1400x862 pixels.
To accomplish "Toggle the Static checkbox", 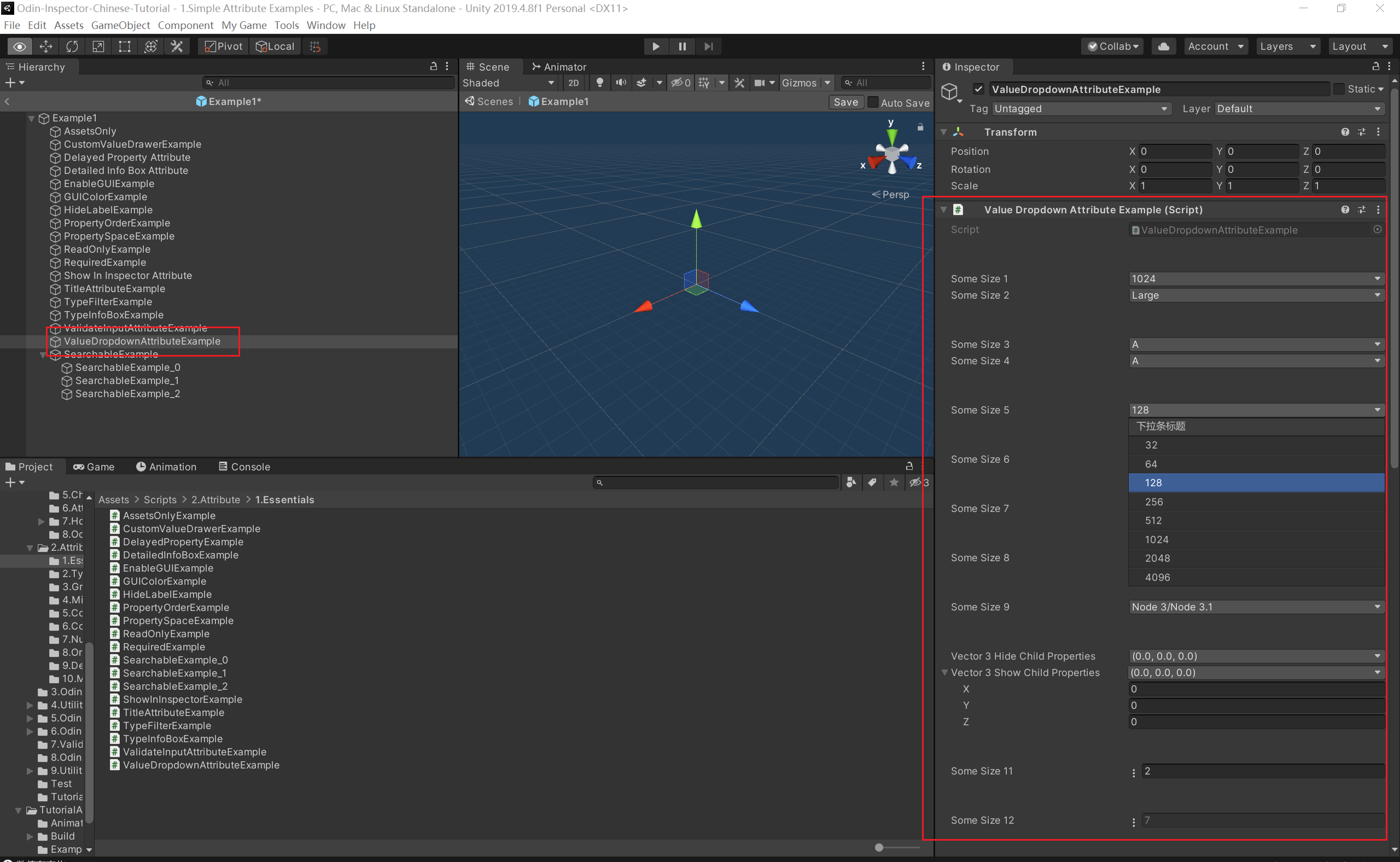I will (x=1338, y=89).
